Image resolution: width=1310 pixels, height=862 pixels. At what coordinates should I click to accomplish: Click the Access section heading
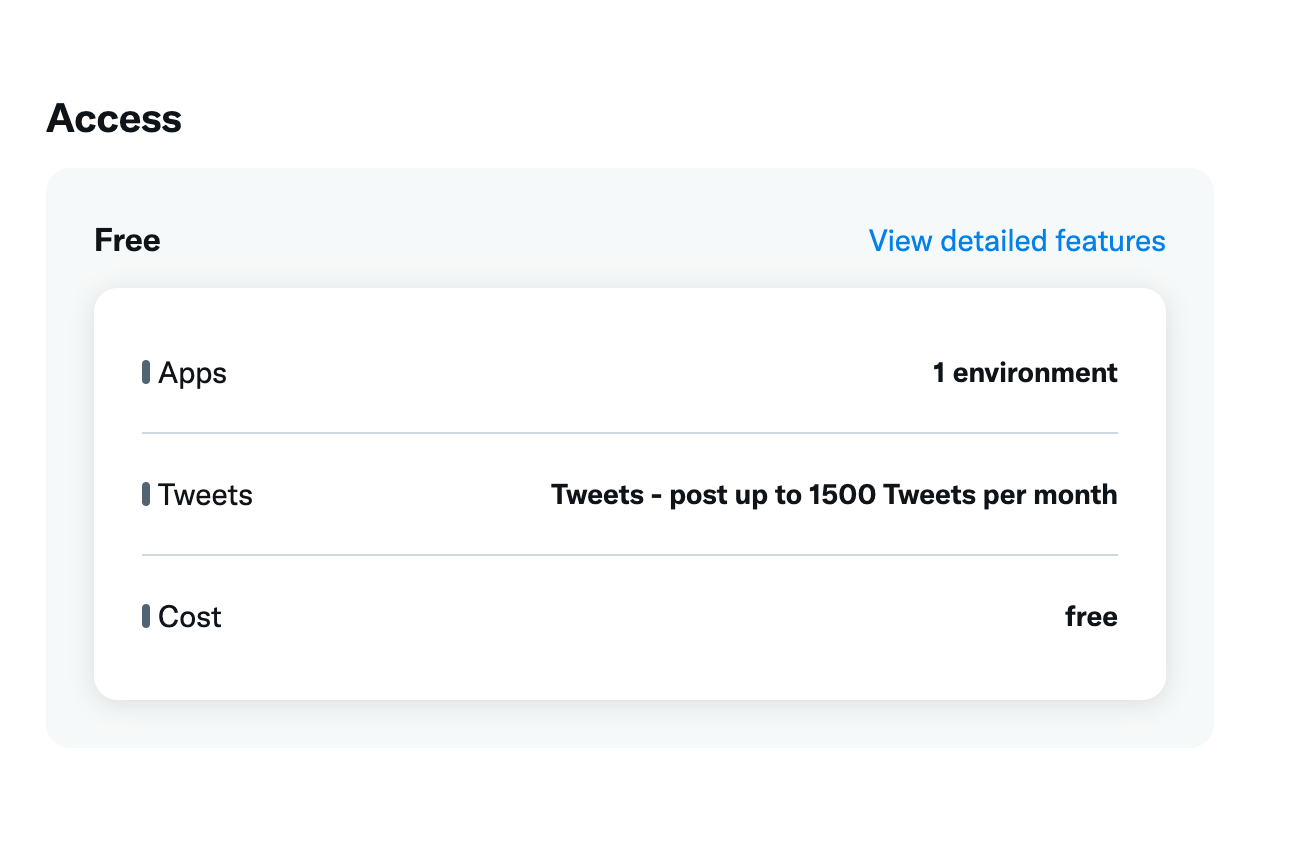[114, 119]
